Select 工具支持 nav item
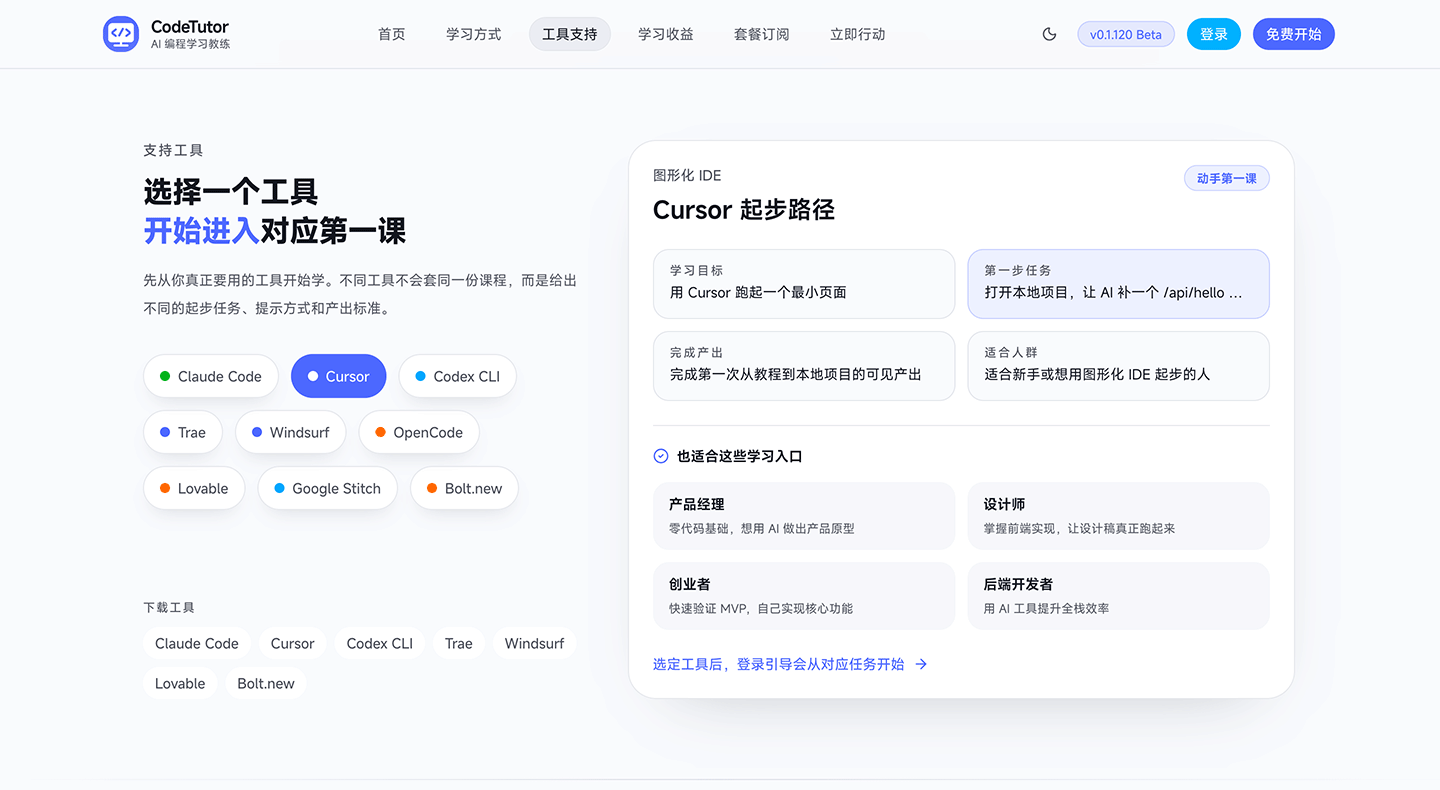 click(x=570, y=34)
